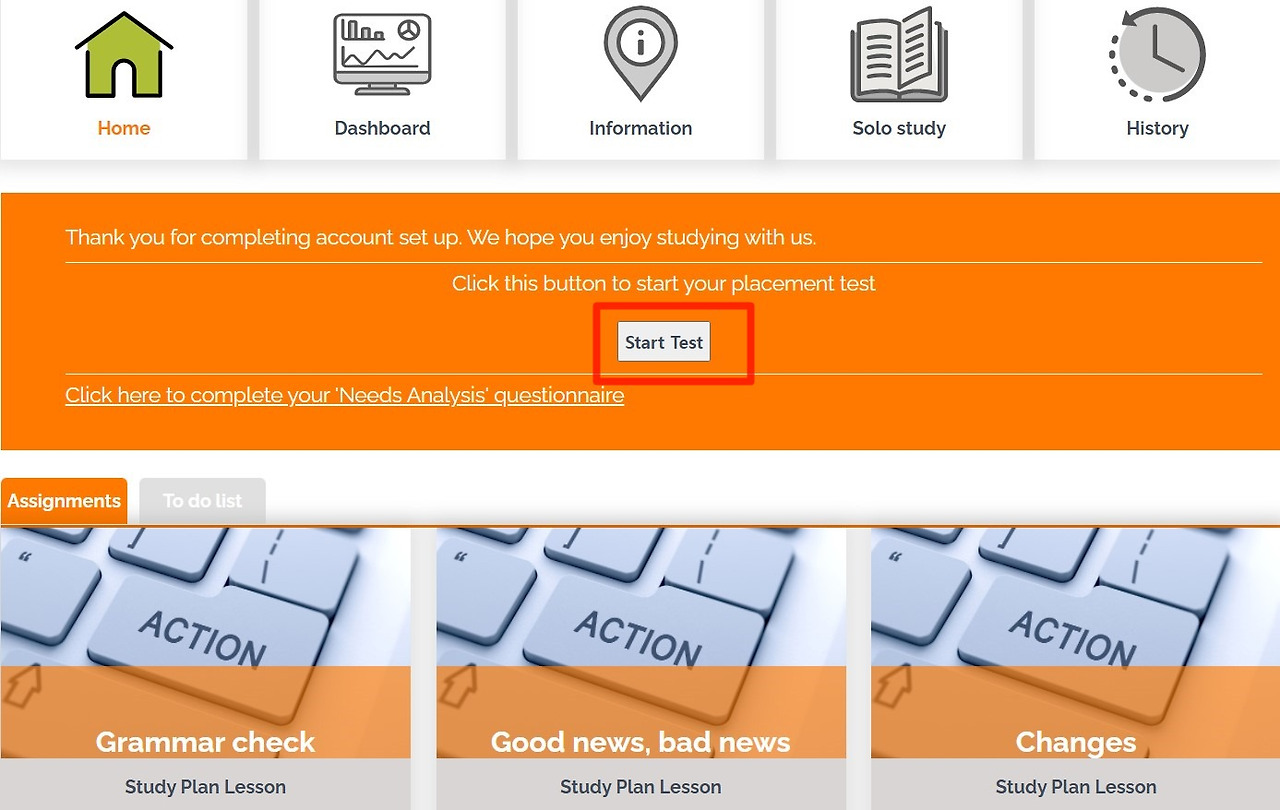Click Study Plan Lesson under Changes

1076,786
